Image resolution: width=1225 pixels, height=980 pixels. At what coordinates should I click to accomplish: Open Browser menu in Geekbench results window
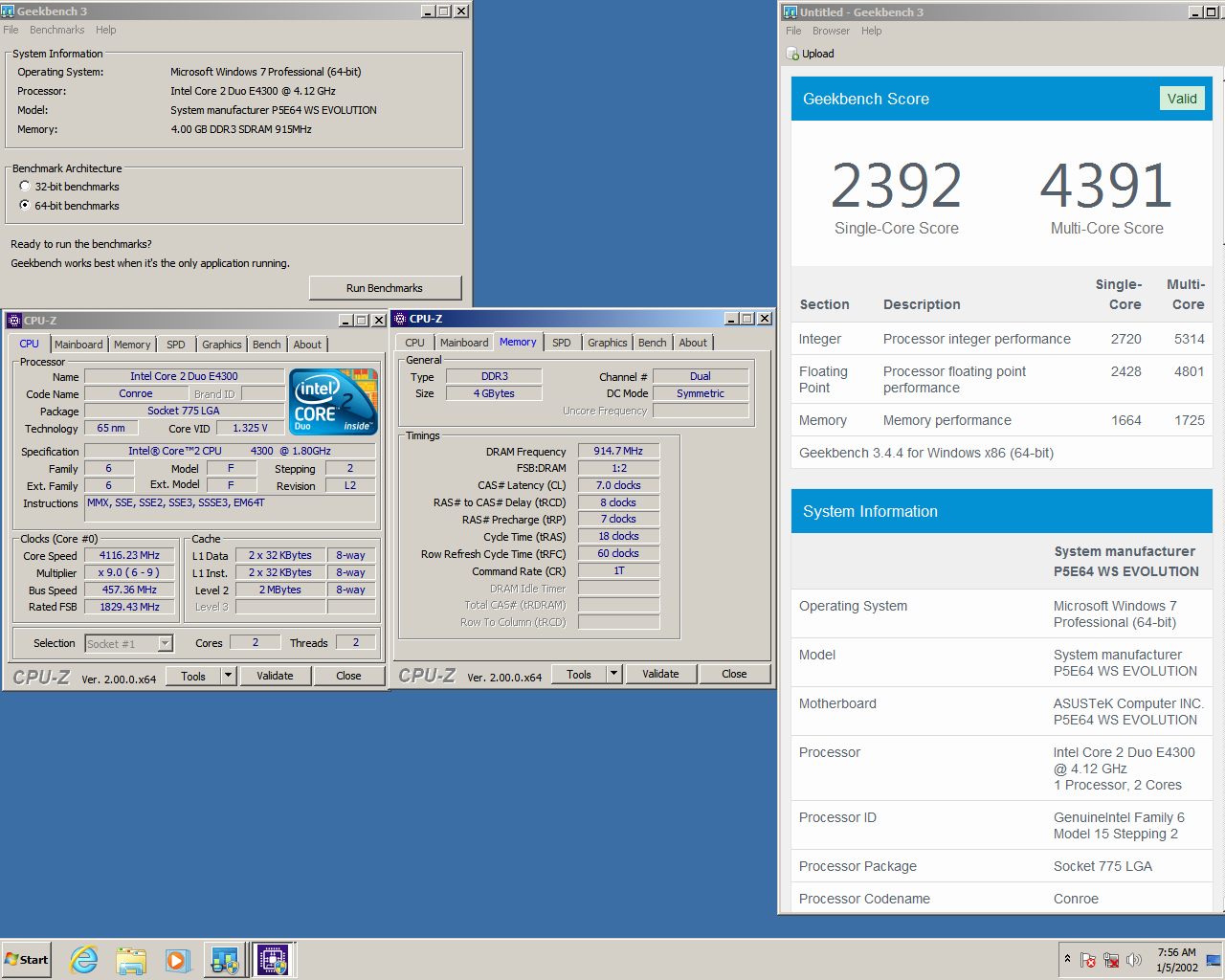coord(831,31)
